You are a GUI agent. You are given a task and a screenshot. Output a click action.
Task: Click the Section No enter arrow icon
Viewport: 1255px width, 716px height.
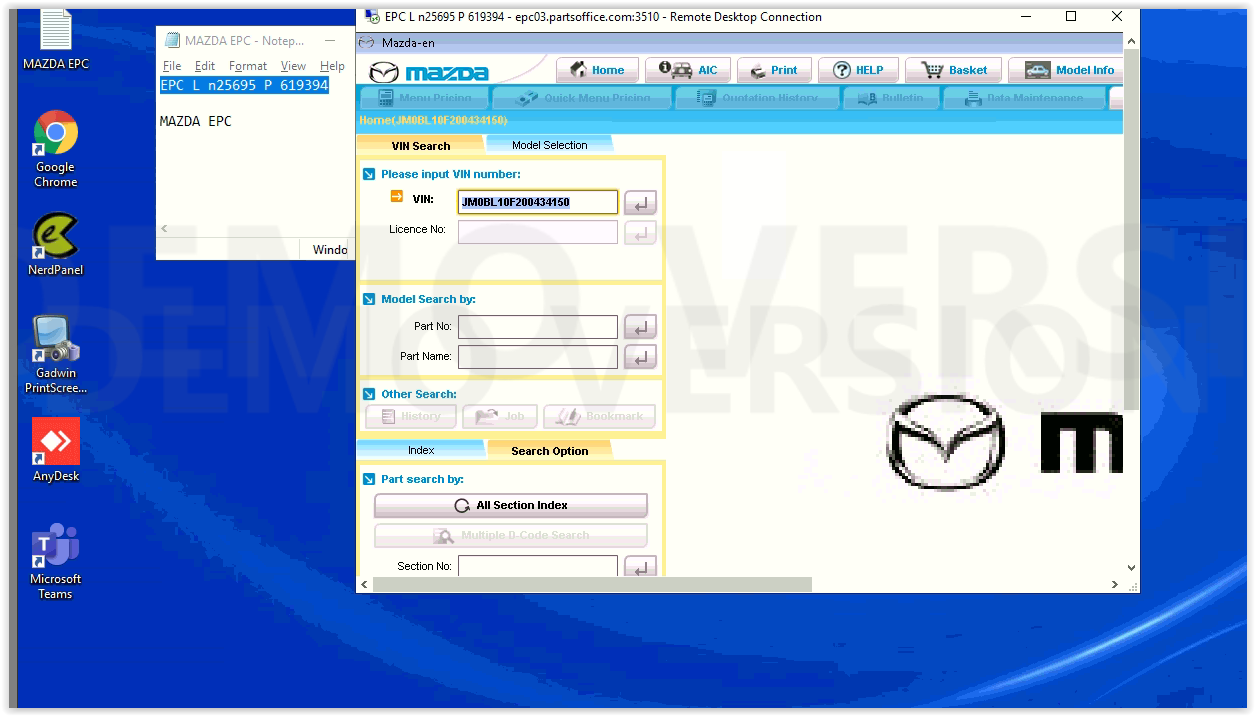640,567
